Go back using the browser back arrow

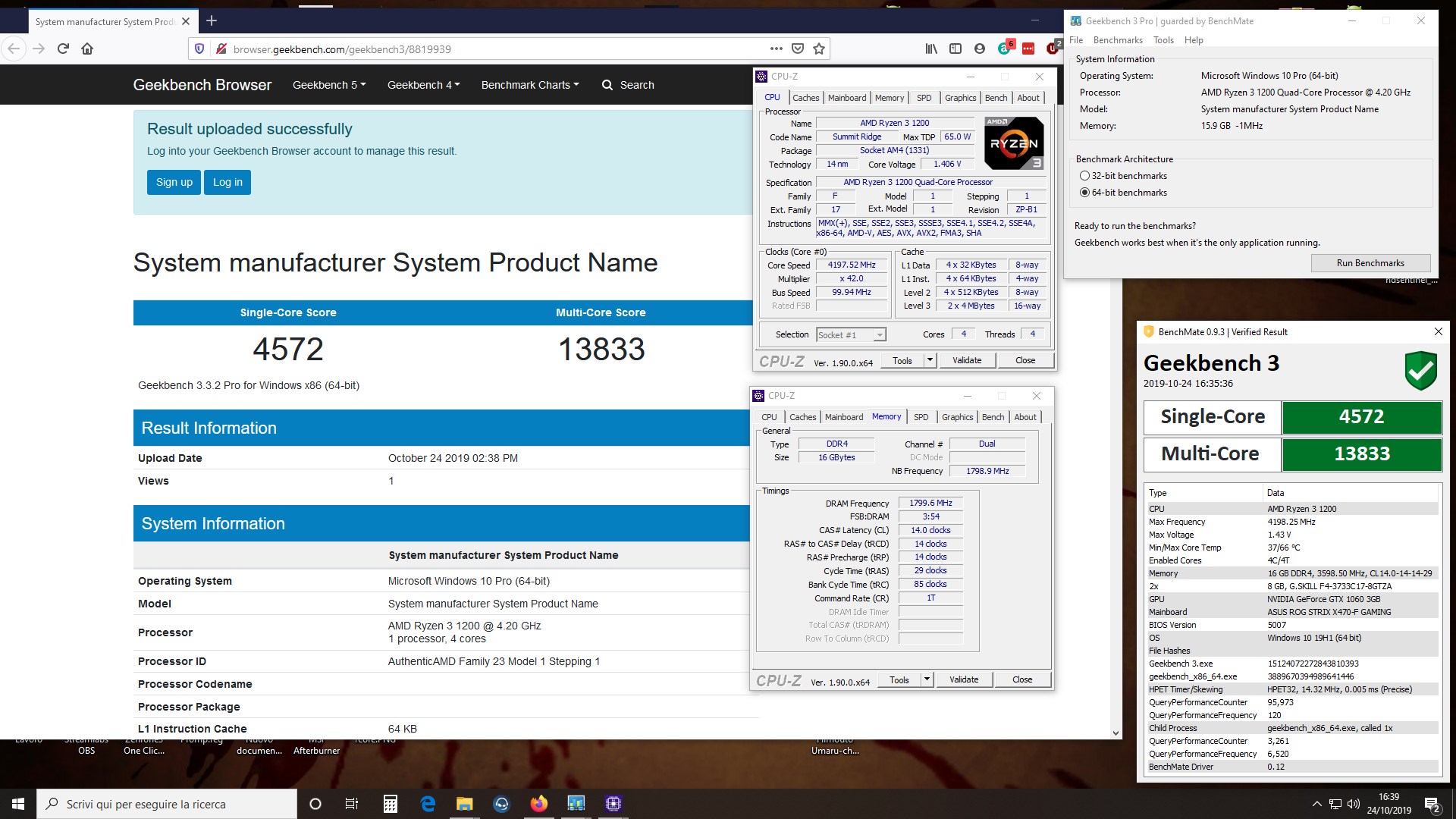point(14,49)
